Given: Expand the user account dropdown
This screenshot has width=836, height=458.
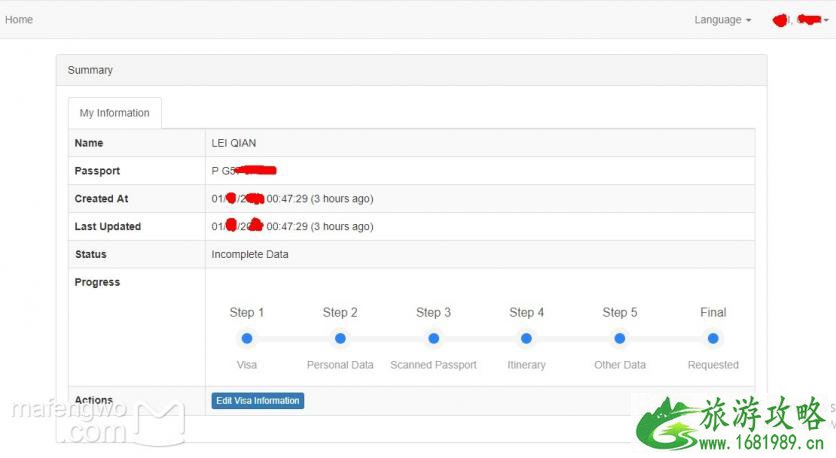Looking at the screenshot, I should click(x=801, y=20).
